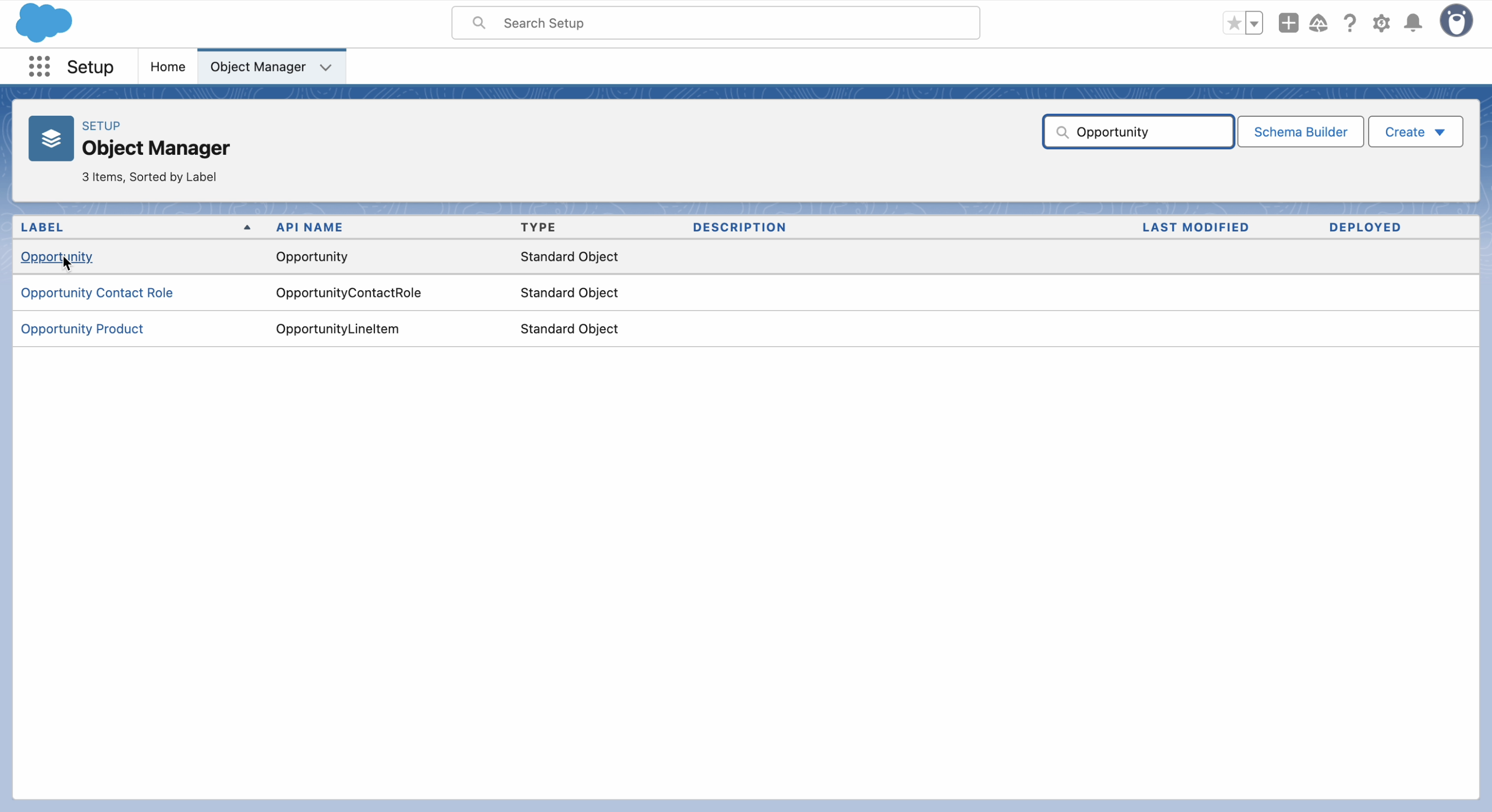Click the Search Setup input field
This screenshot has height=812, width=1492.
coord(716,23)
